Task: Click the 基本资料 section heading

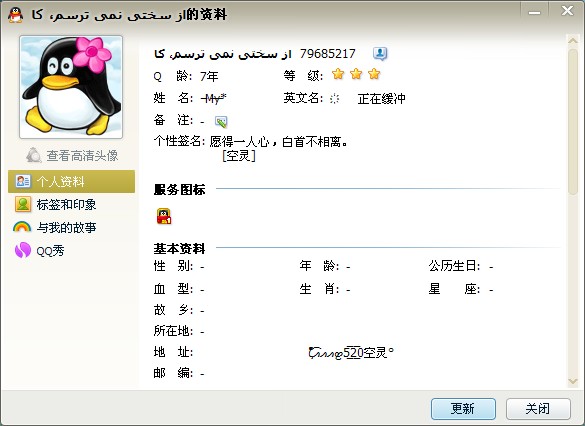Action: (179, 248)
